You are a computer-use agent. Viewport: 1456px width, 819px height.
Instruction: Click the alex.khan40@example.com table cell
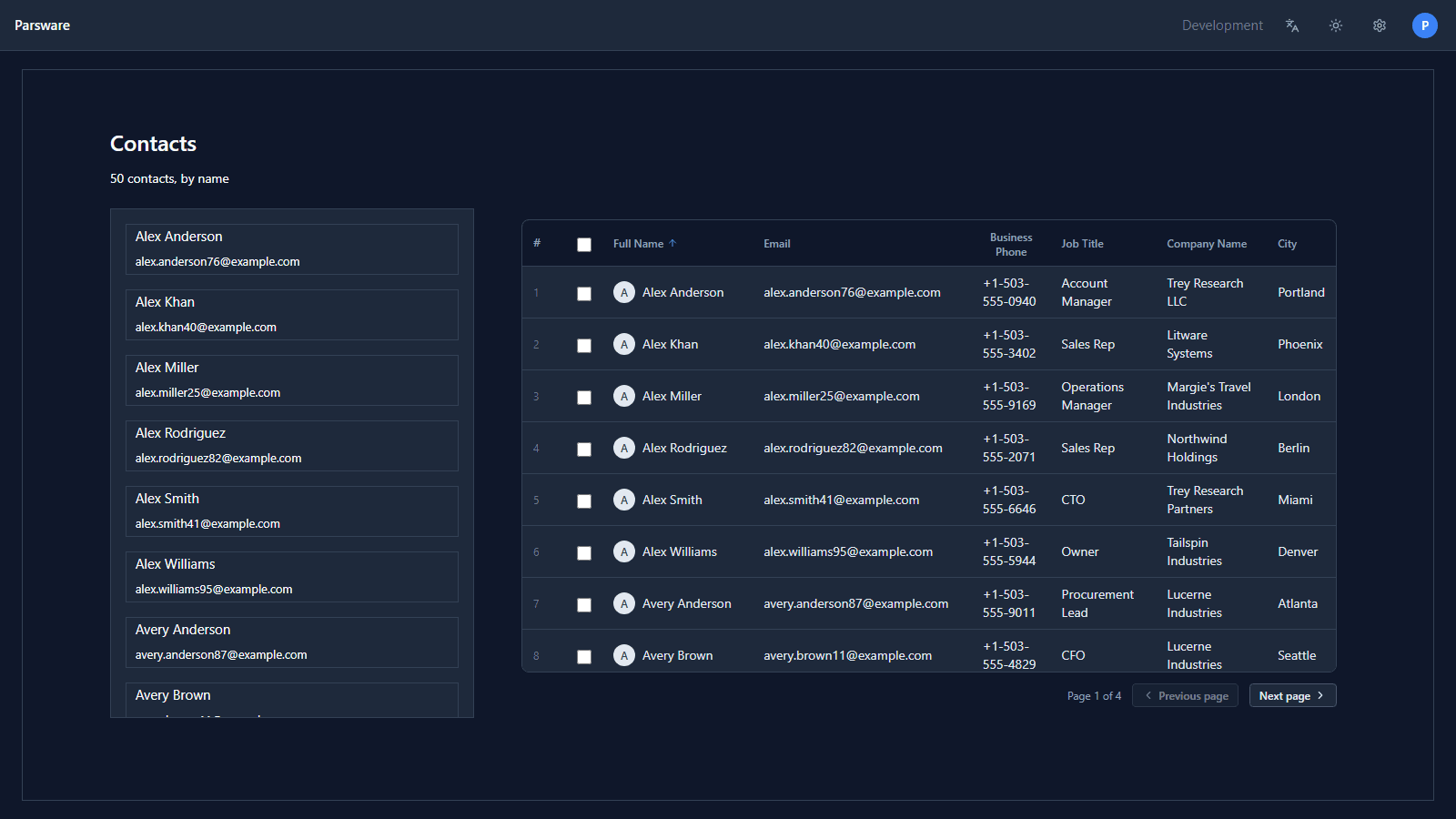tap(840, 344)
